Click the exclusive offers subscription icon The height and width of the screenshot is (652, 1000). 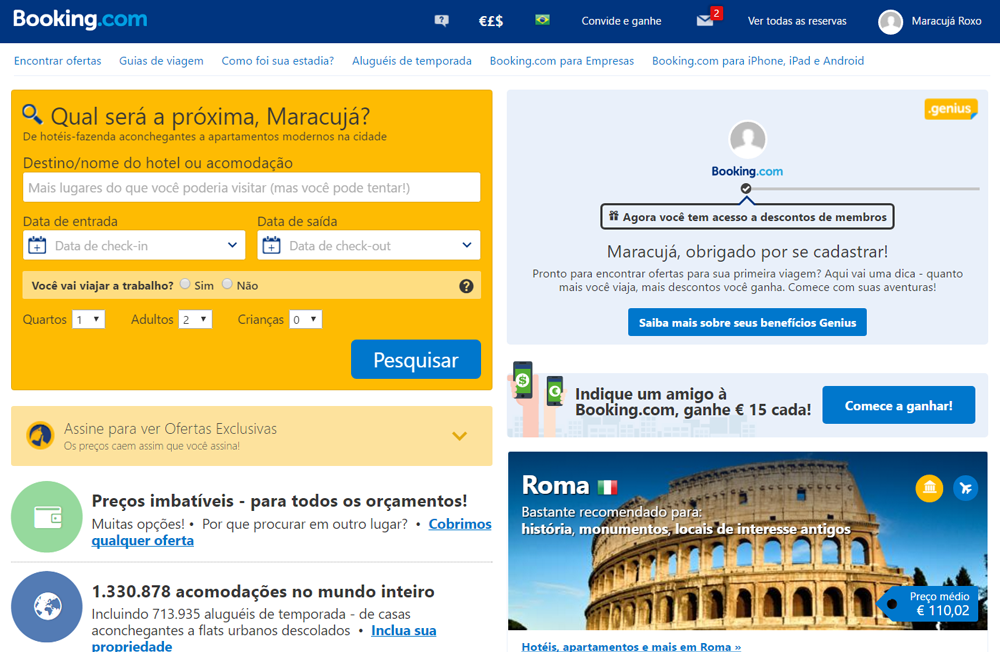pyautogui.click(x=40, y=436)
